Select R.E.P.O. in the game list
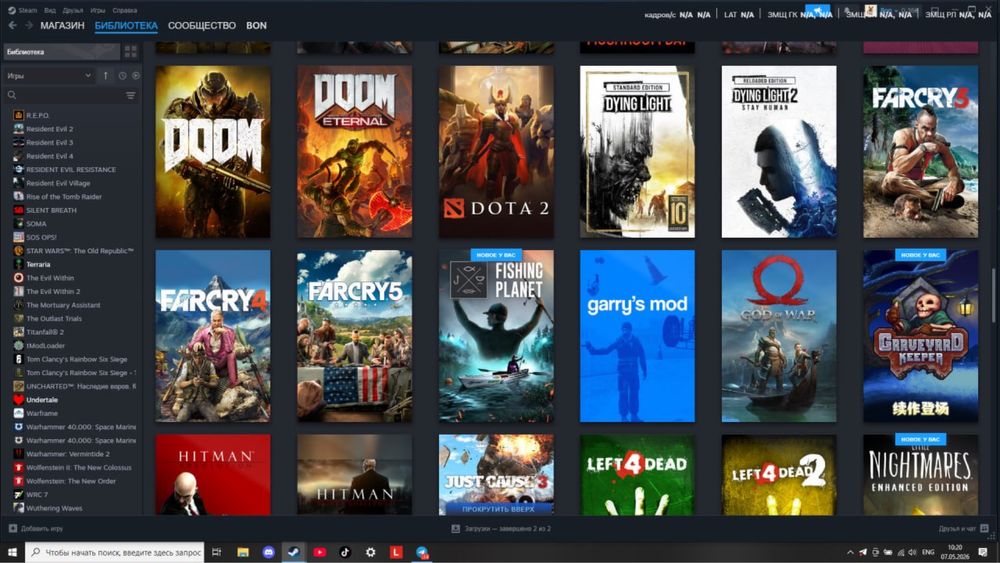This screenshot has width=1000, height=563. coord(38,115)
